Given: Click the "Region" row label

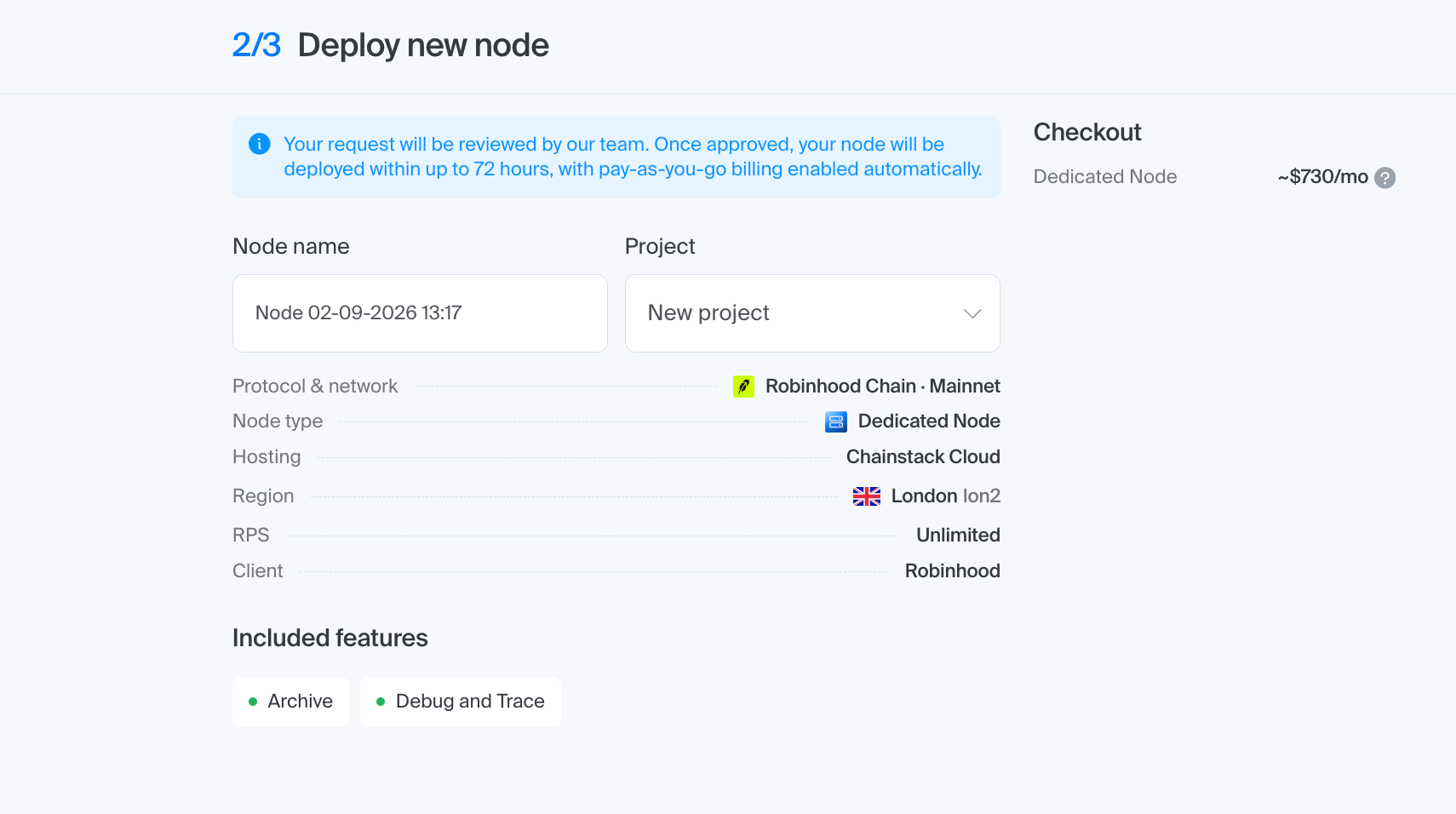Looking at the screenshot, I should [x=263, y=496].
